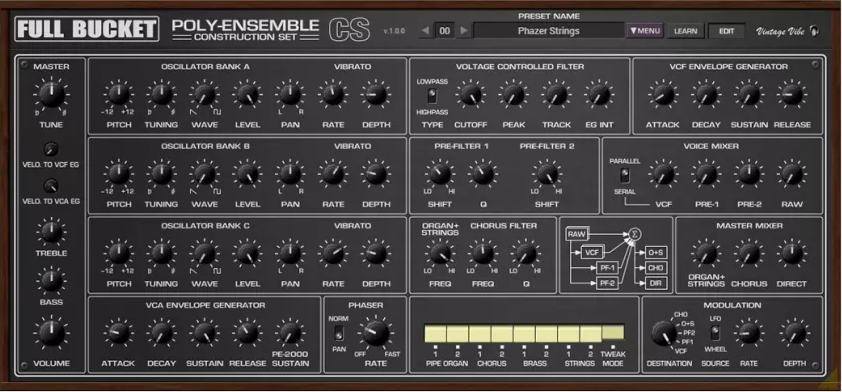Viewport: 842px width, 392px height.
Task: Click Oscillator Bank B Tuning knob
Action: [x=161, y=174]
